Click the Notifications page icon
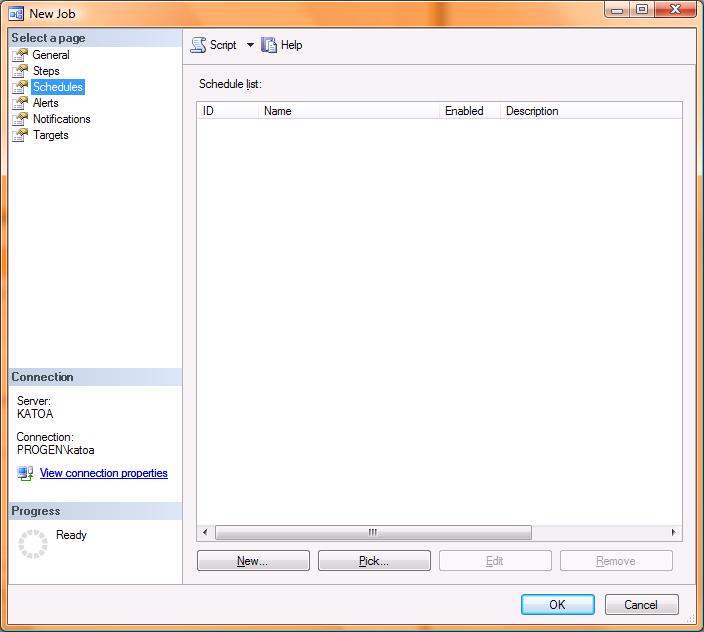Image resolution: width=704 pixels, height=632 pixels. point(20,119)
